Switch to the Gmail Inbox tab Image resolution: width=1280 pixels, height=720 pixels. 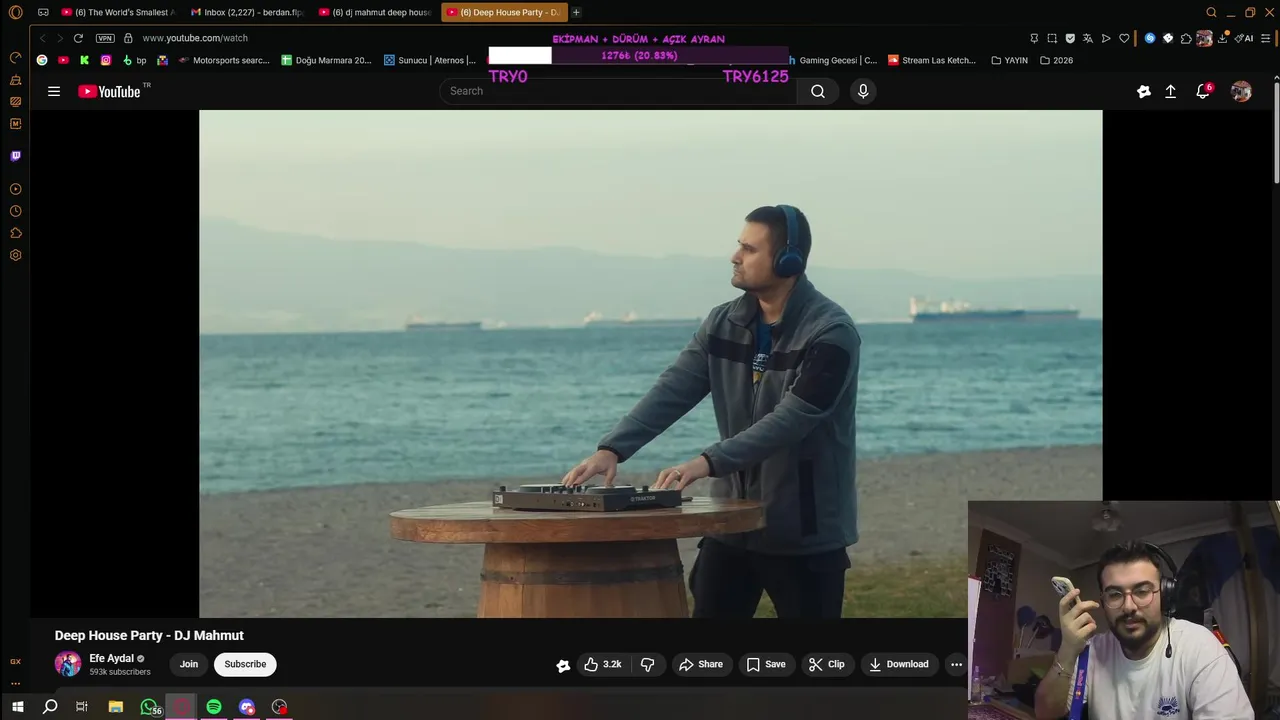(246, 13)
